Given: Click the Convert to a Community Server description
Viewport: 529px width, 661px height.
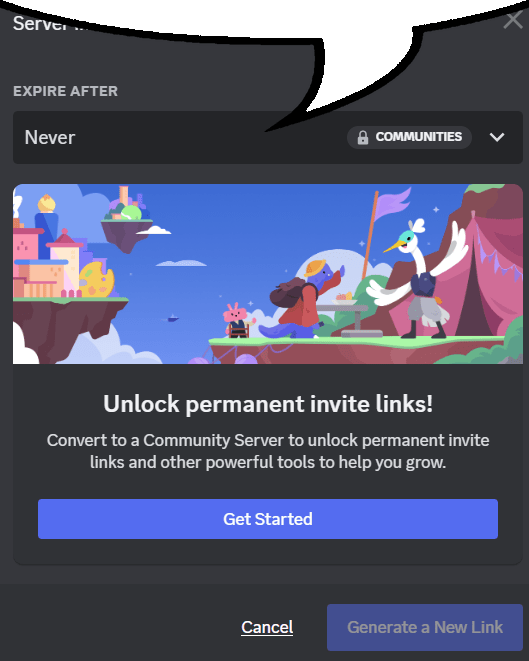Looking at the screenshot, I should 268,451.
